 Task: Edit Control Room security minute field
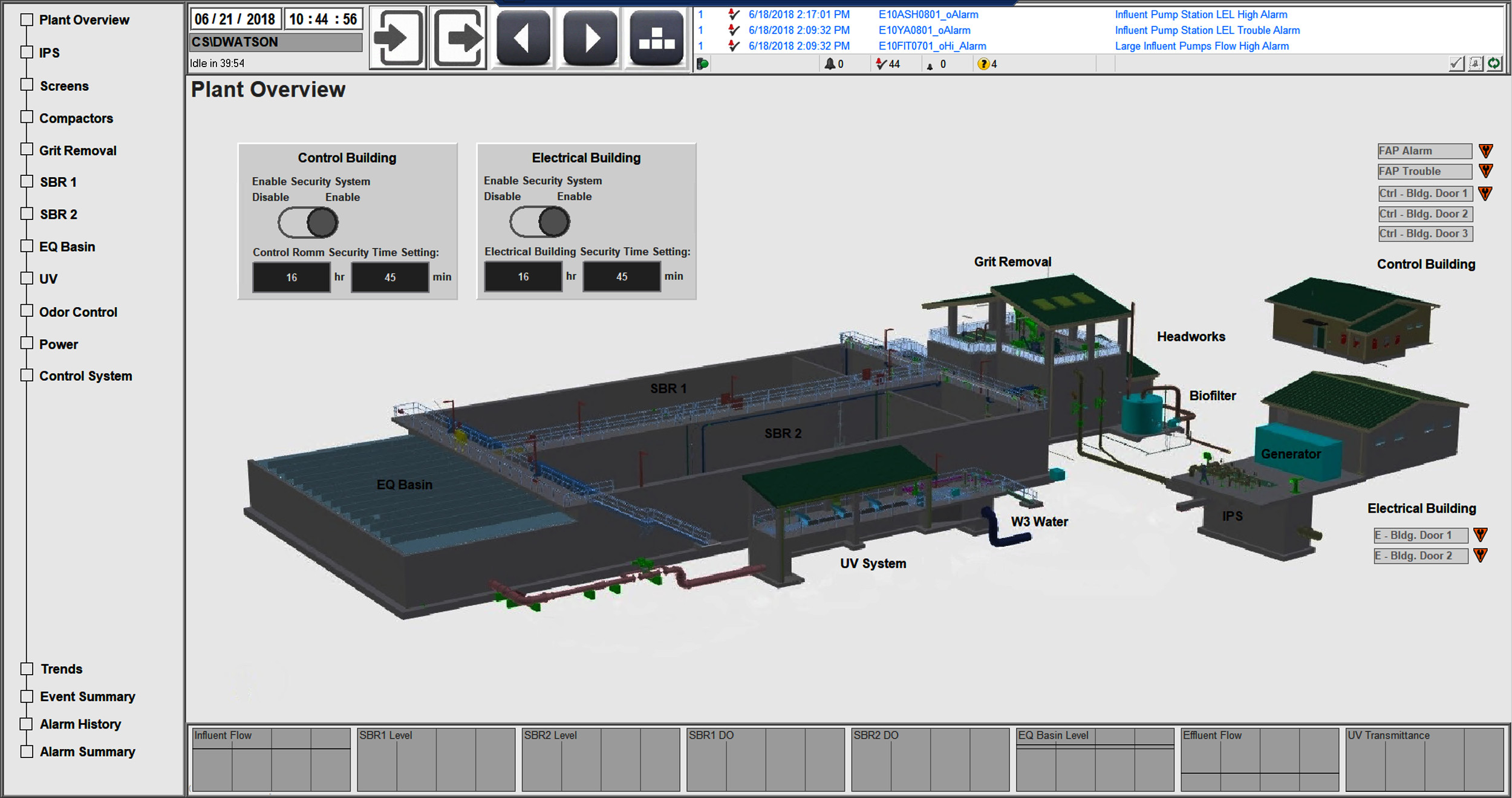click(390, 277)
